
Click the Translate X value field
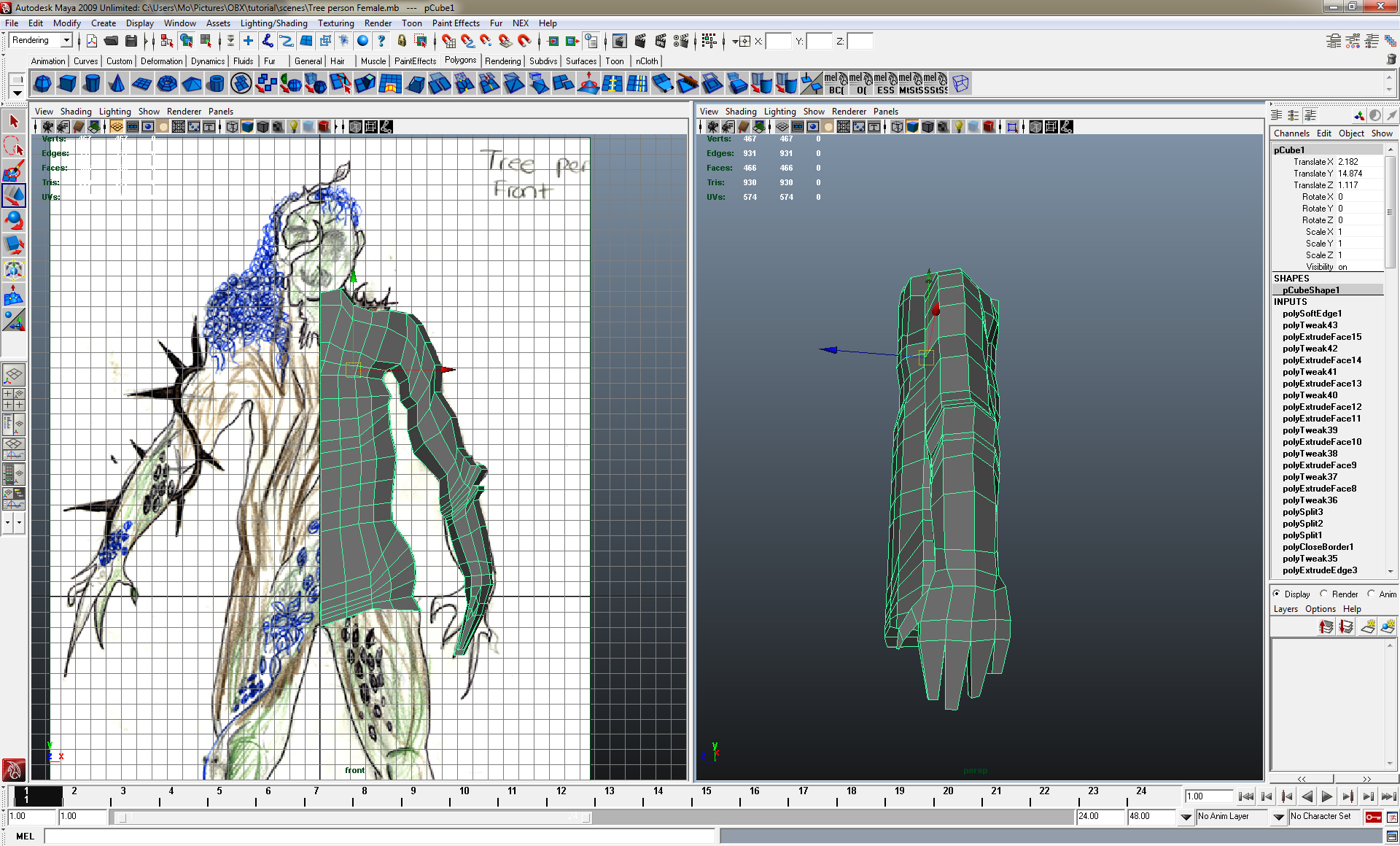[x=1358, y=162]
